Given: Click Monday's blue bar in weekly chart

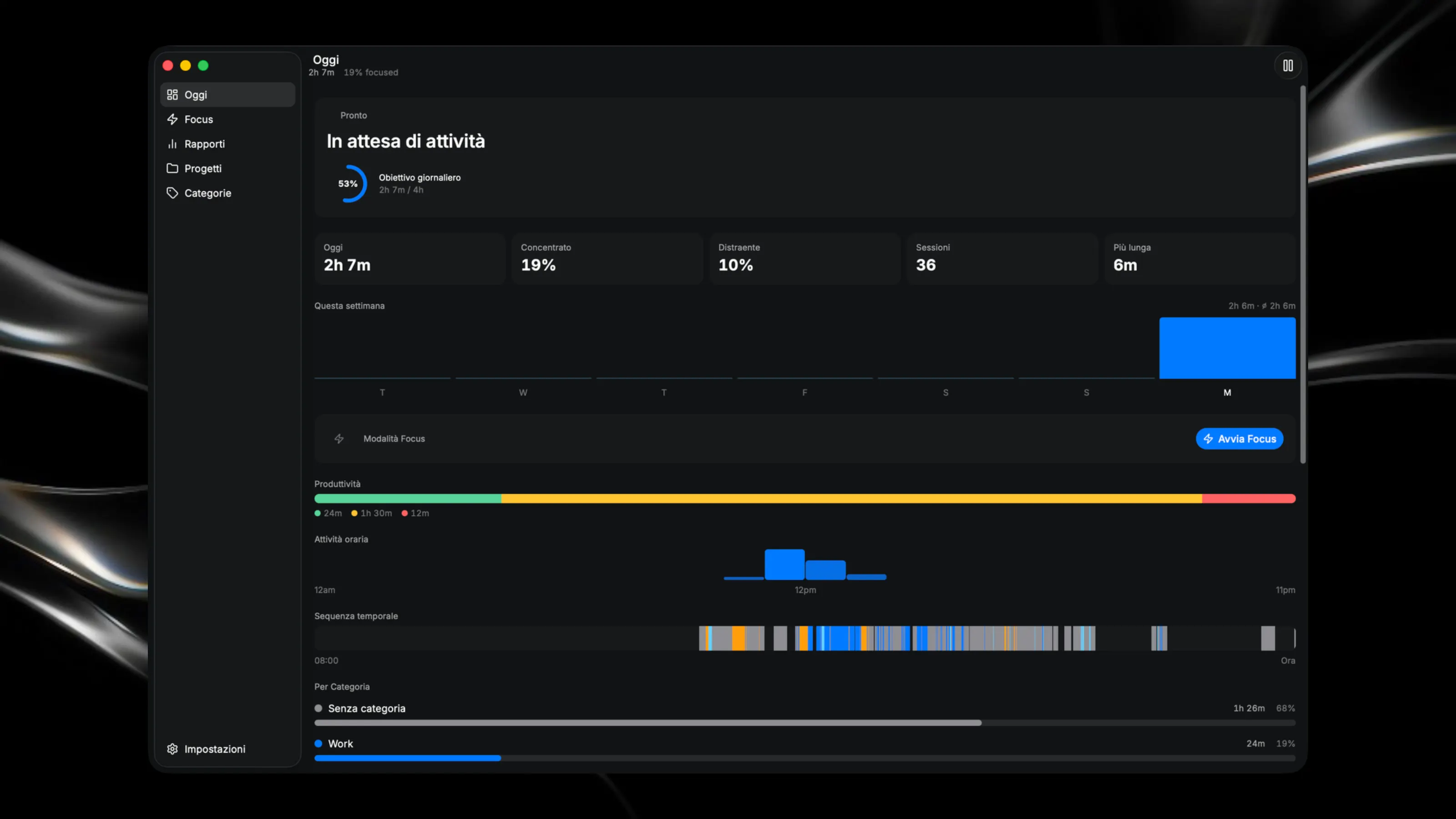Looking at the screenshot, I should pos(1227,348).
